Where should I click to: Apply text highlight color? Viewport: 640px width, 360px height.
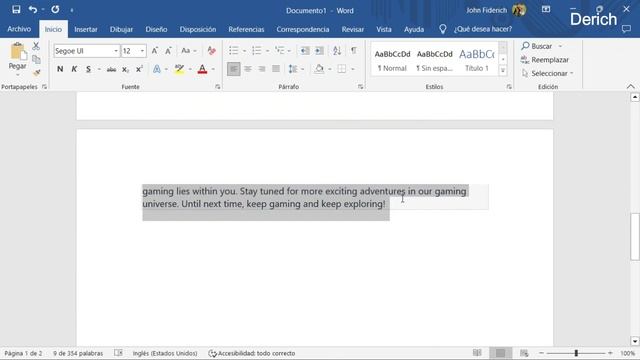click(179, 69)
